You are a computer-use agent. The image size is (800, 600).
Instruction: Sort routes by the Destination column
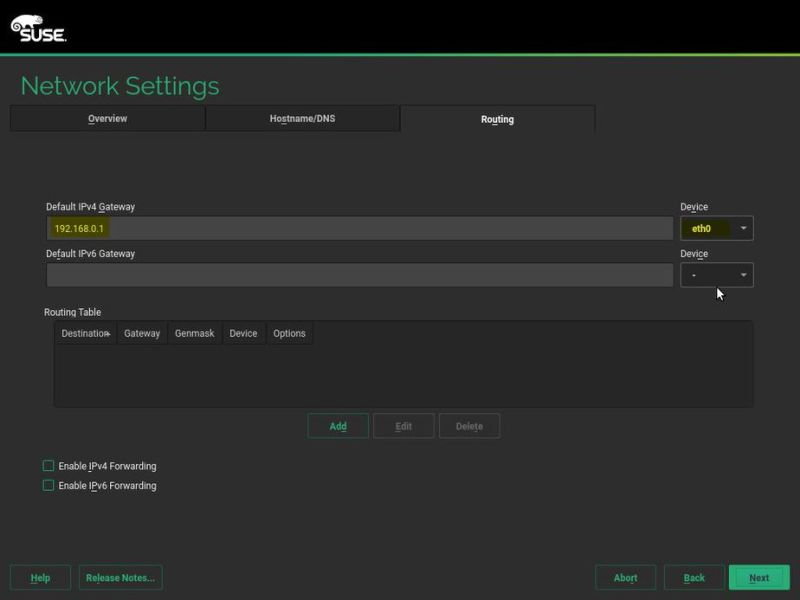click(85, 333)
